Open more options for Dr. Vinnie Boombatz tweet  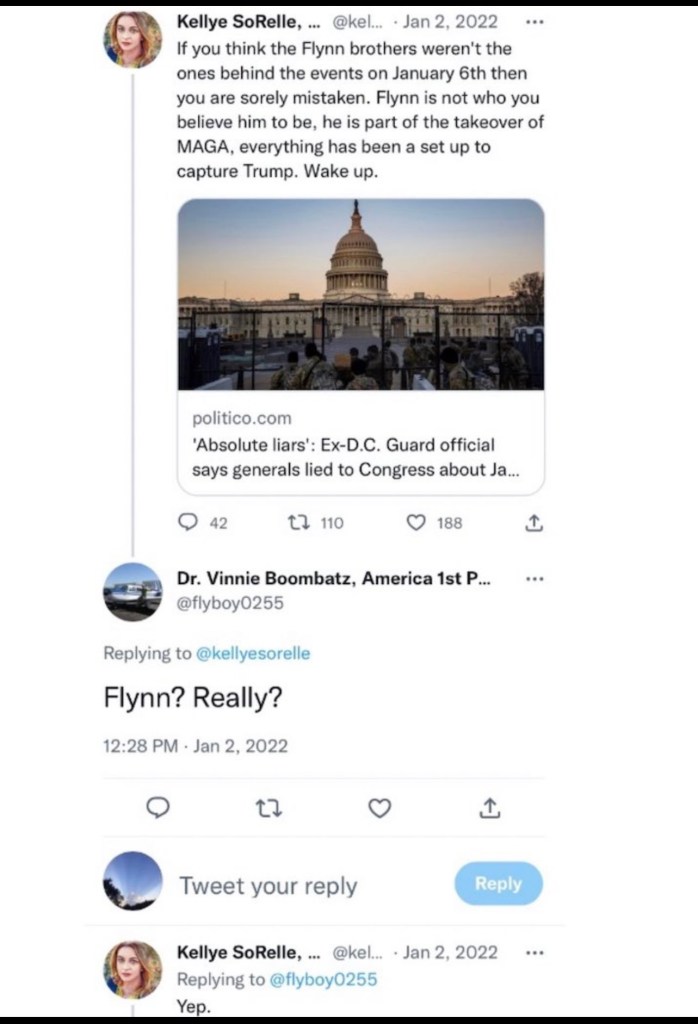coord(535,578)
